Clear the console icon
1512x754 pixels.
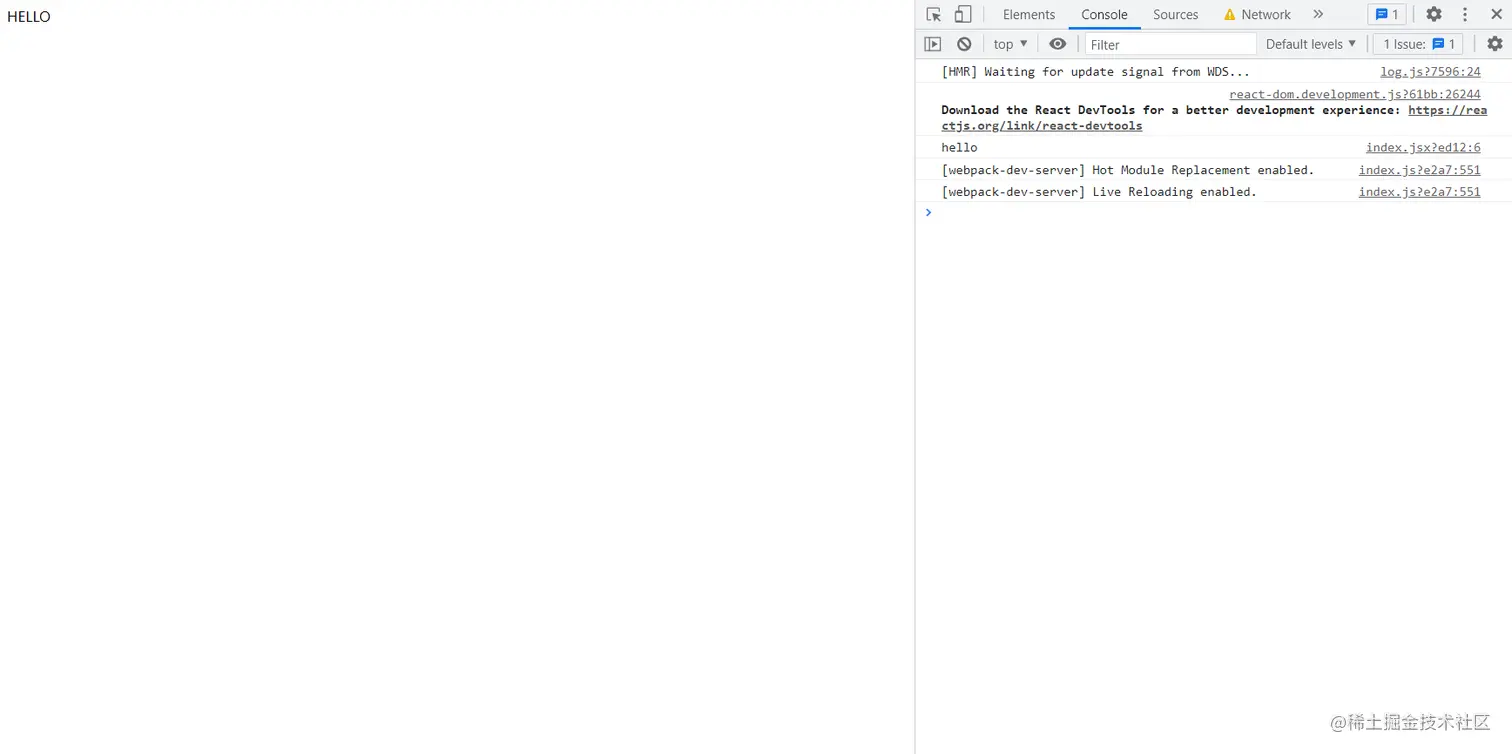click(x=964, y=44)
